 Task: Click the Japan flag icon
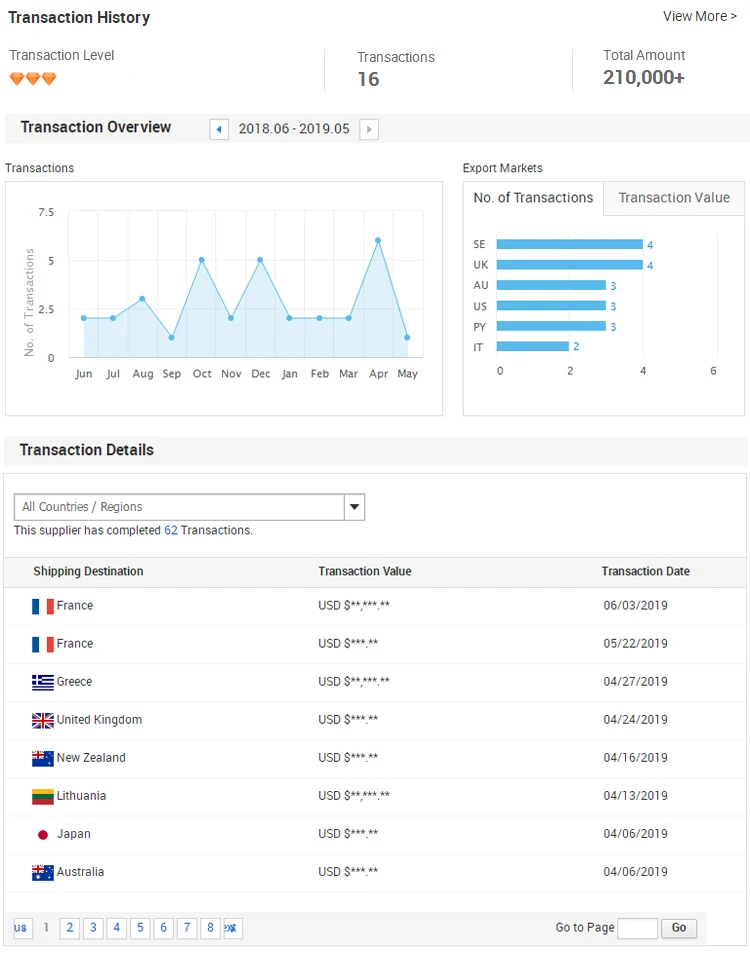[42, 834]
